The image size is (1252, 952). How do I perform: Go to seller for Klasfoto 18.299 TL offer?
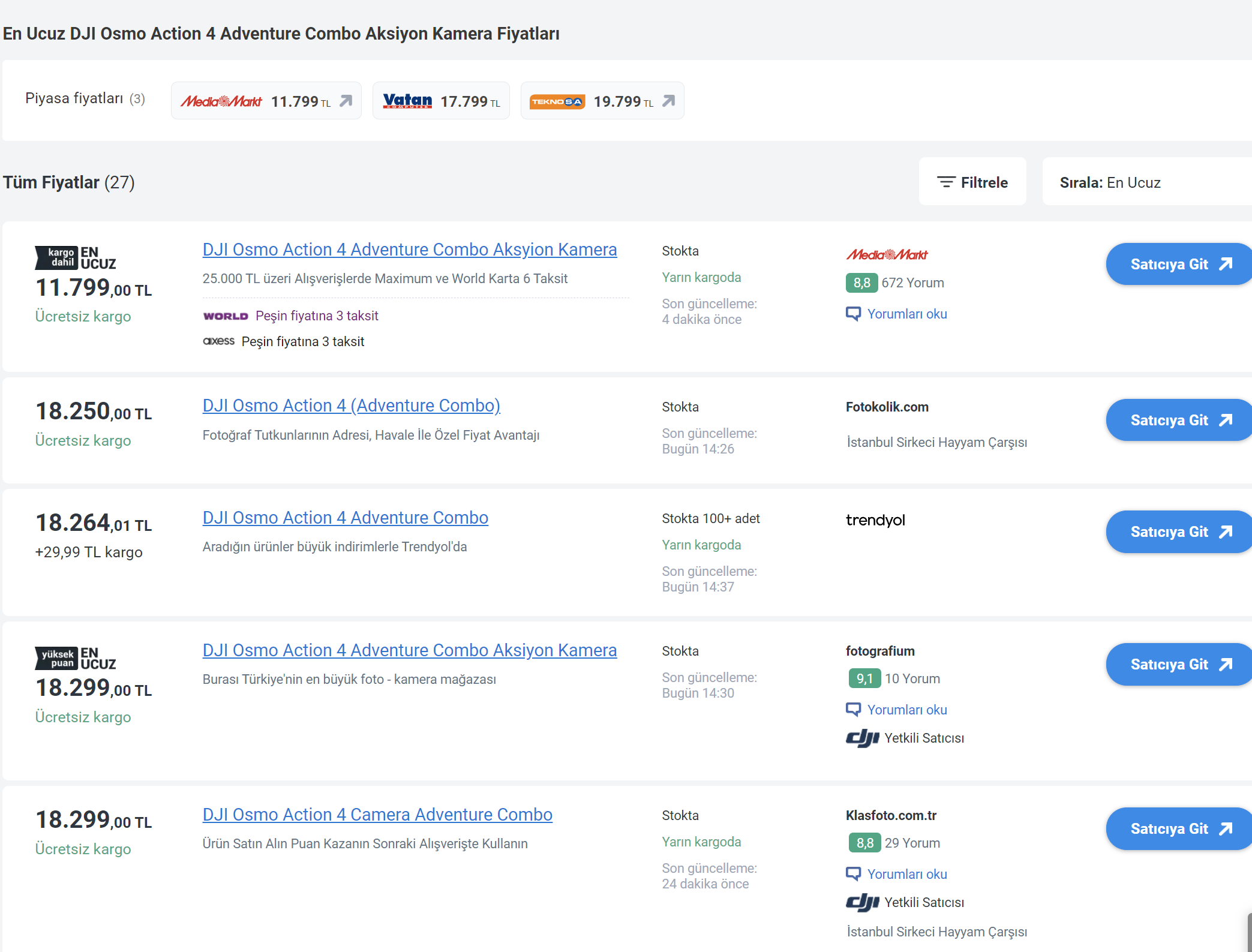[x=1179, y=828]
